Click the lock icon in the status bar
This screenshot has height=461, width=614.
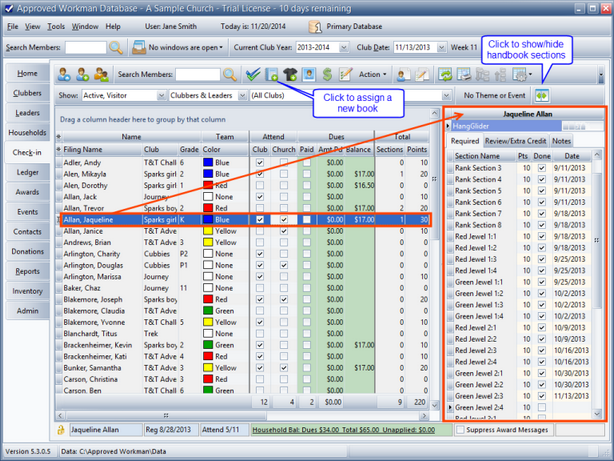click(x=61, y=428)
